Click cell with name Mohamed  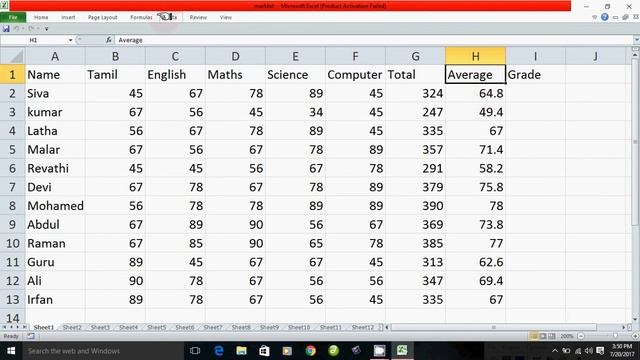[x=55, y=206]
